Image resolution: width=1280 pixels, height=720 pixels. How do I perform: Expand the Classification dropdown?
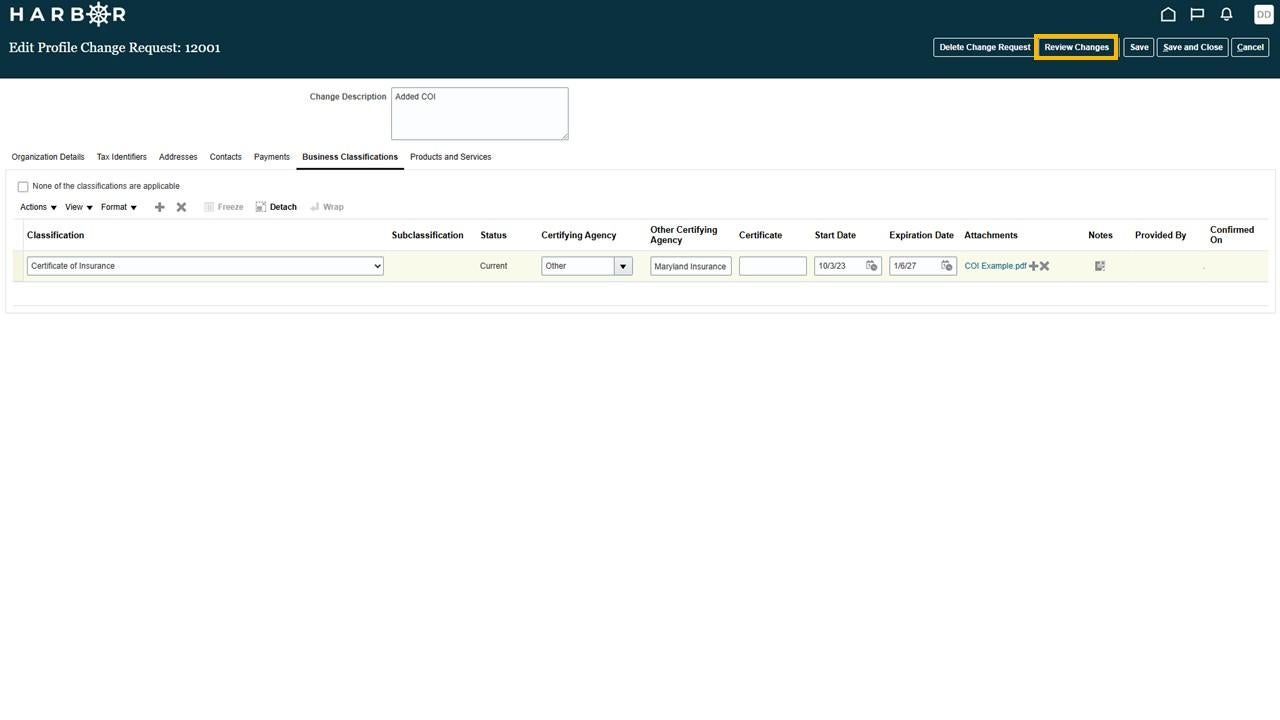tap(205, 266)
